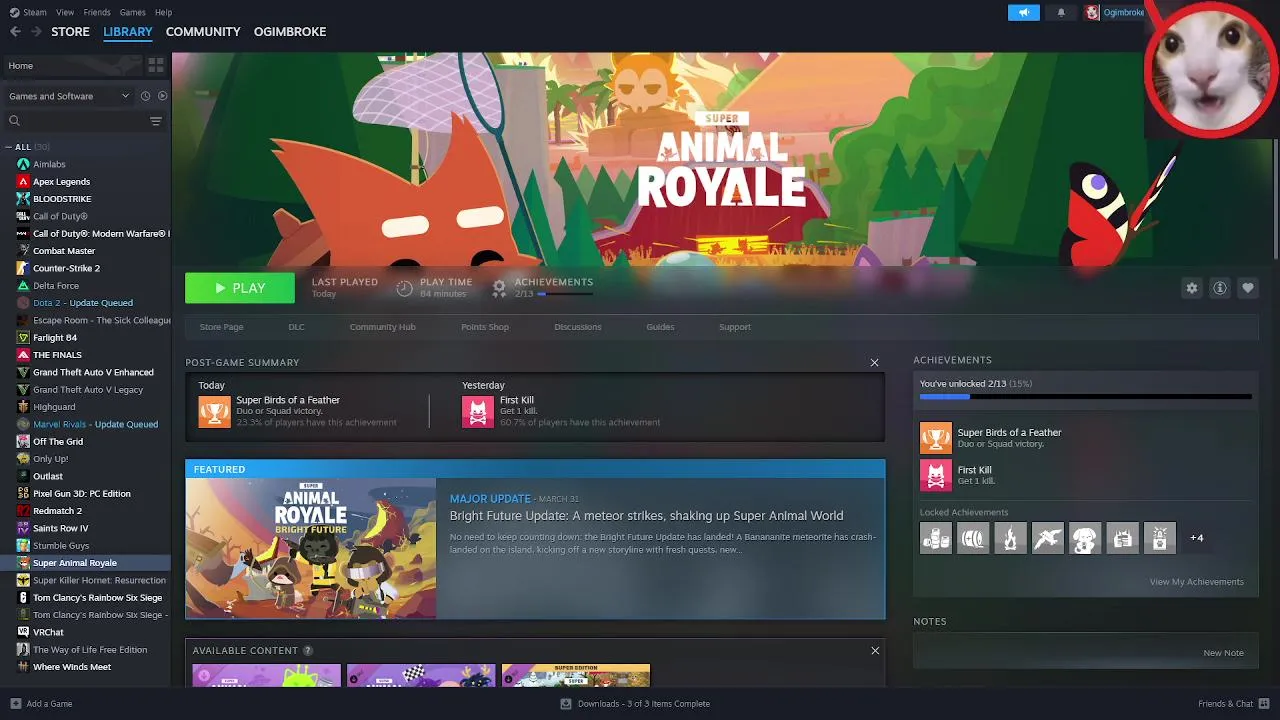Open the library grid view icon
Viewport: 1280px width, 720px height.
(156, 65)
